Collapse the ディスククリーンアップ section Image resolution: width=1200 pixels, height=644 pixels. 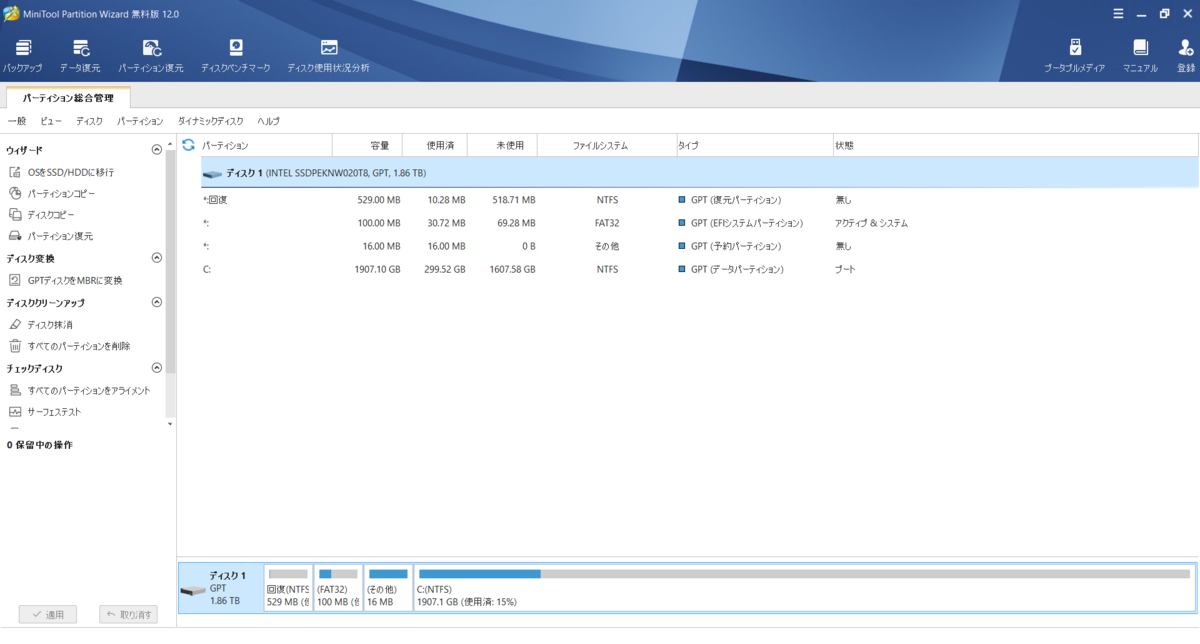point(156,302)
